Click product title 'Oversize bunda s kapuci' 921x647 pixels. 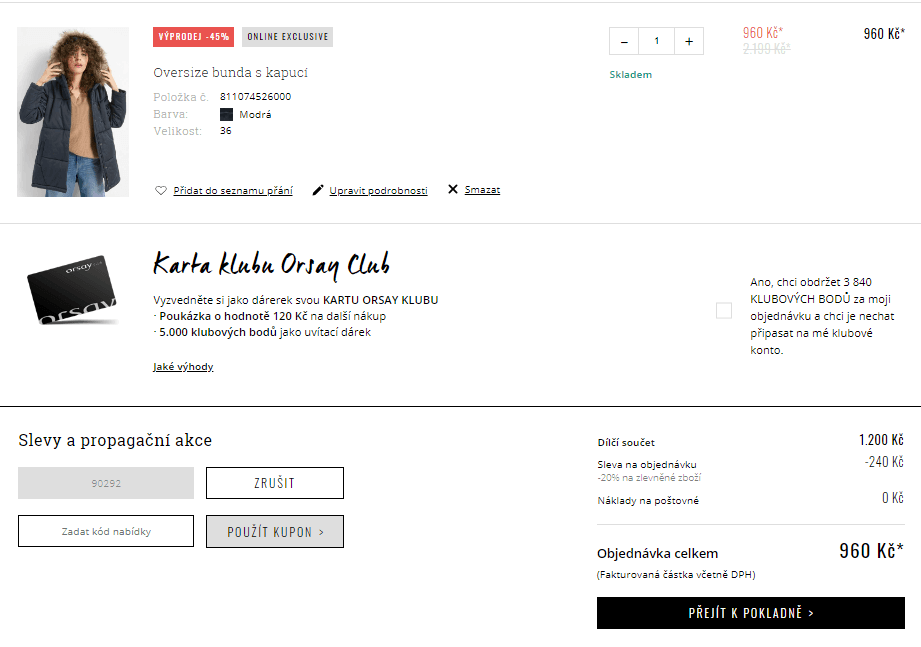coord(230,72)
